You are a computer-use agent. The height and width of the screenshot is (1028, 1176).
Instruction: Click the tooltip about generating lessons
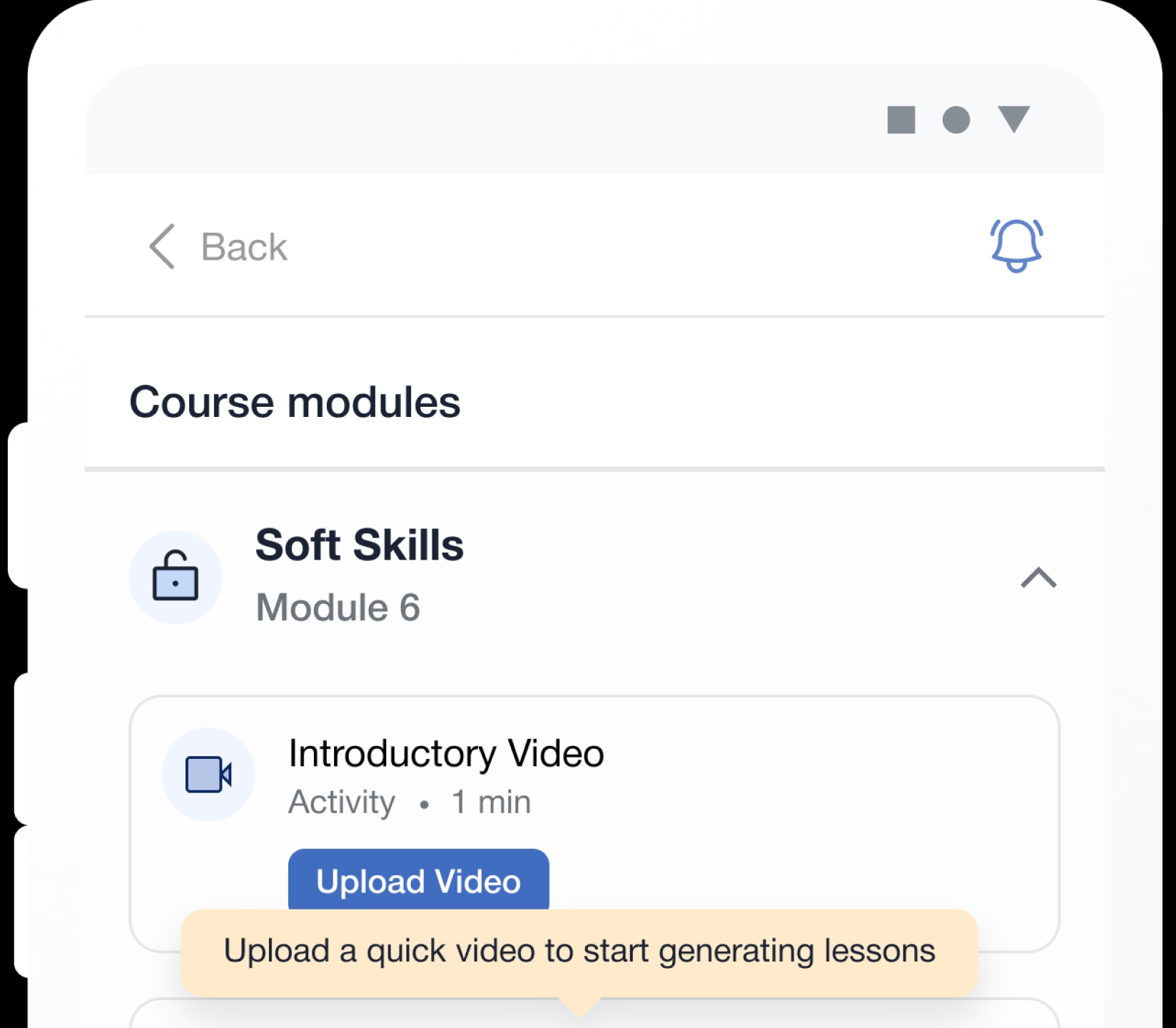tap(579, 952)
